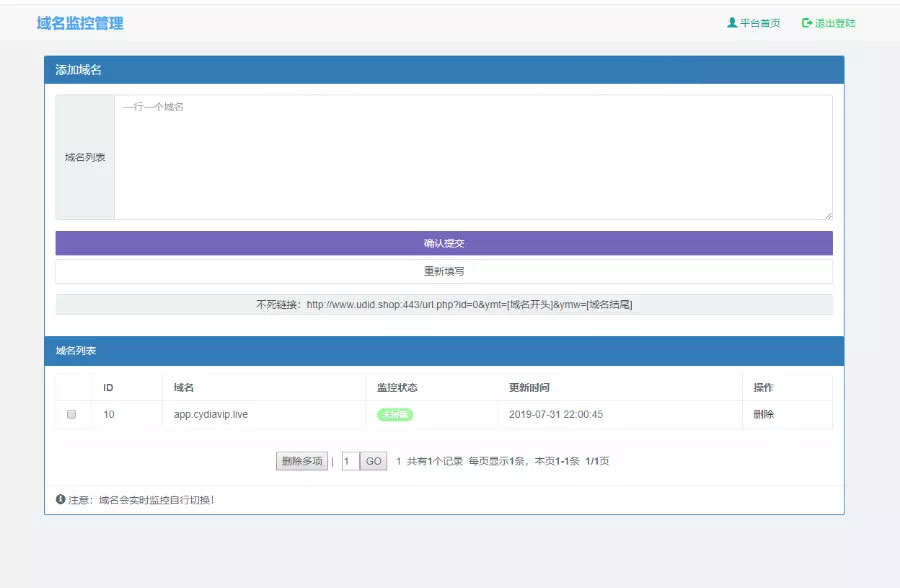Click the app.cydiavip.live domain cell

(x=210, y=414)
